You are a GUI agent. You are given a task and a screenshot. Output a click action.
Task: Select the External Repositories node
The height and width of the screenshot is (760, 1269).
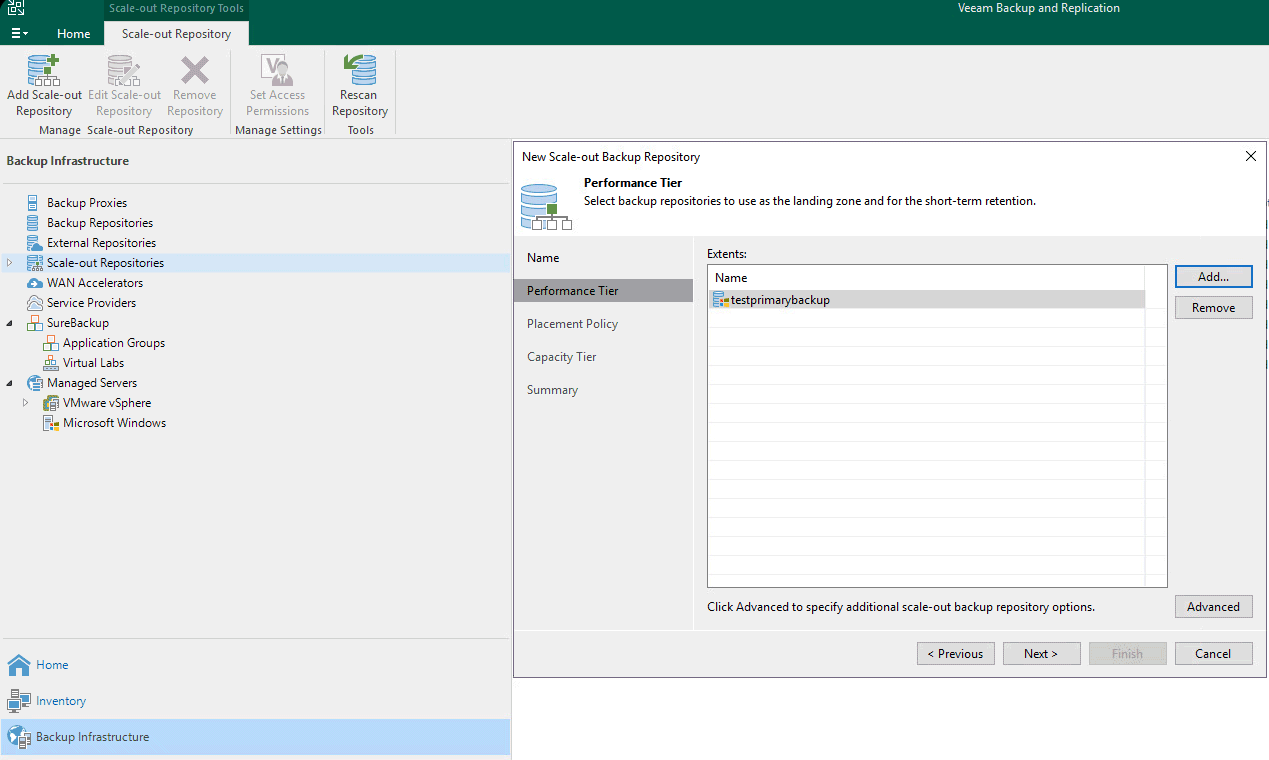101,243
